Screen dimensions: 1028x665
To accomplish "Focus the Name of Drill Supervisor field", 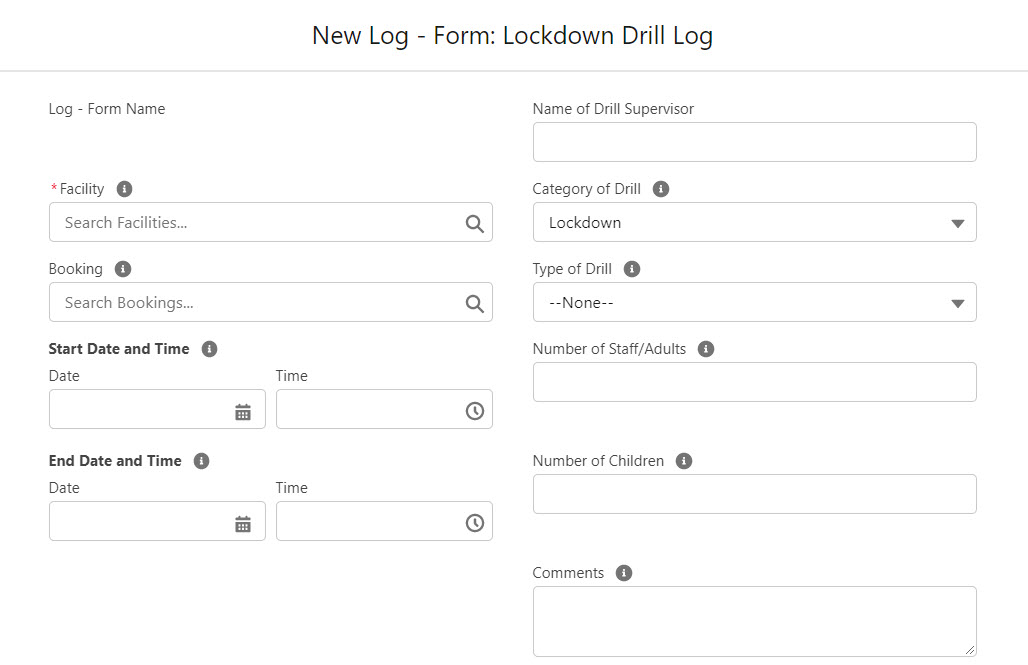I will (x=754, y=142).
